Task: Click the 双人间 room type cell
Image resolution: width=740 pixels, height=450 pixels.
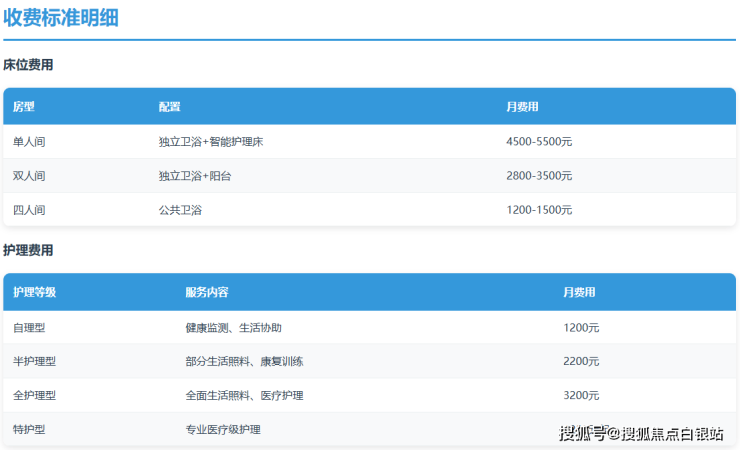Action: pyautogui.click(x=29, y=176)
